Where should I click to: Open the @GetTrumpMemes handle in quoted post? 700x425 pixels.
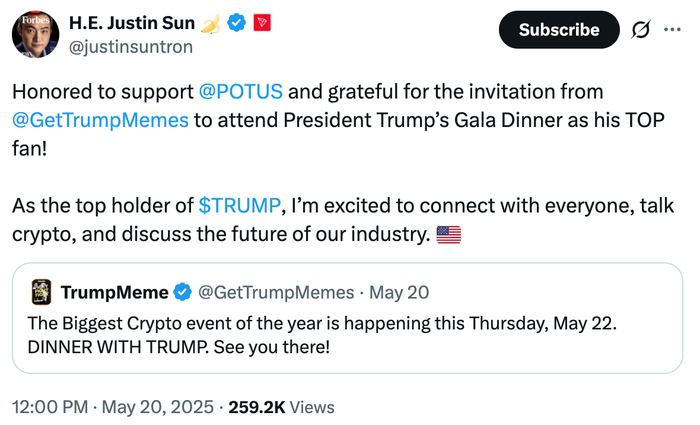(276, 292)
